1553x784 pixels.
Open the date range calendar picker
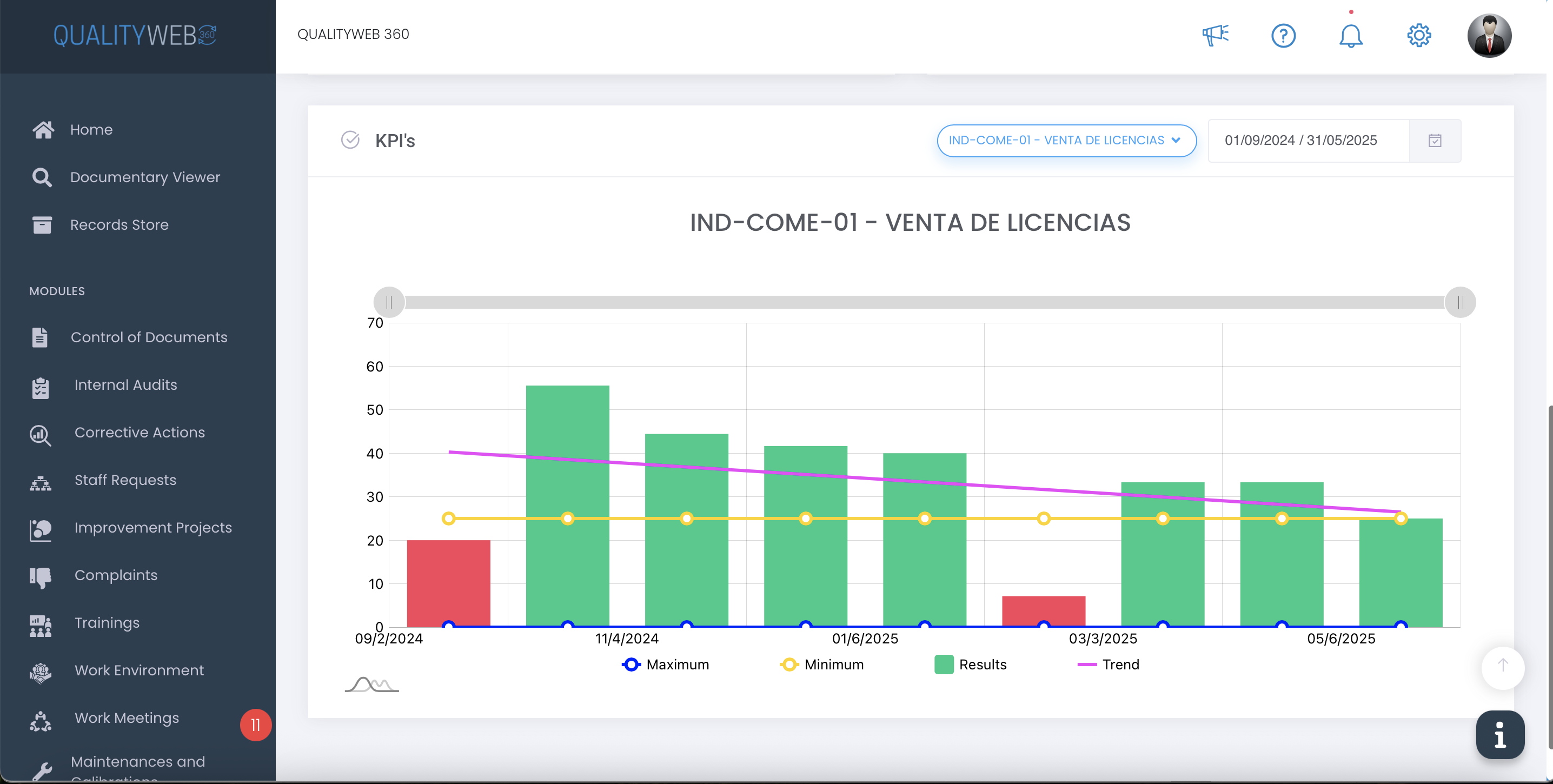click(x=1436, y=141)
